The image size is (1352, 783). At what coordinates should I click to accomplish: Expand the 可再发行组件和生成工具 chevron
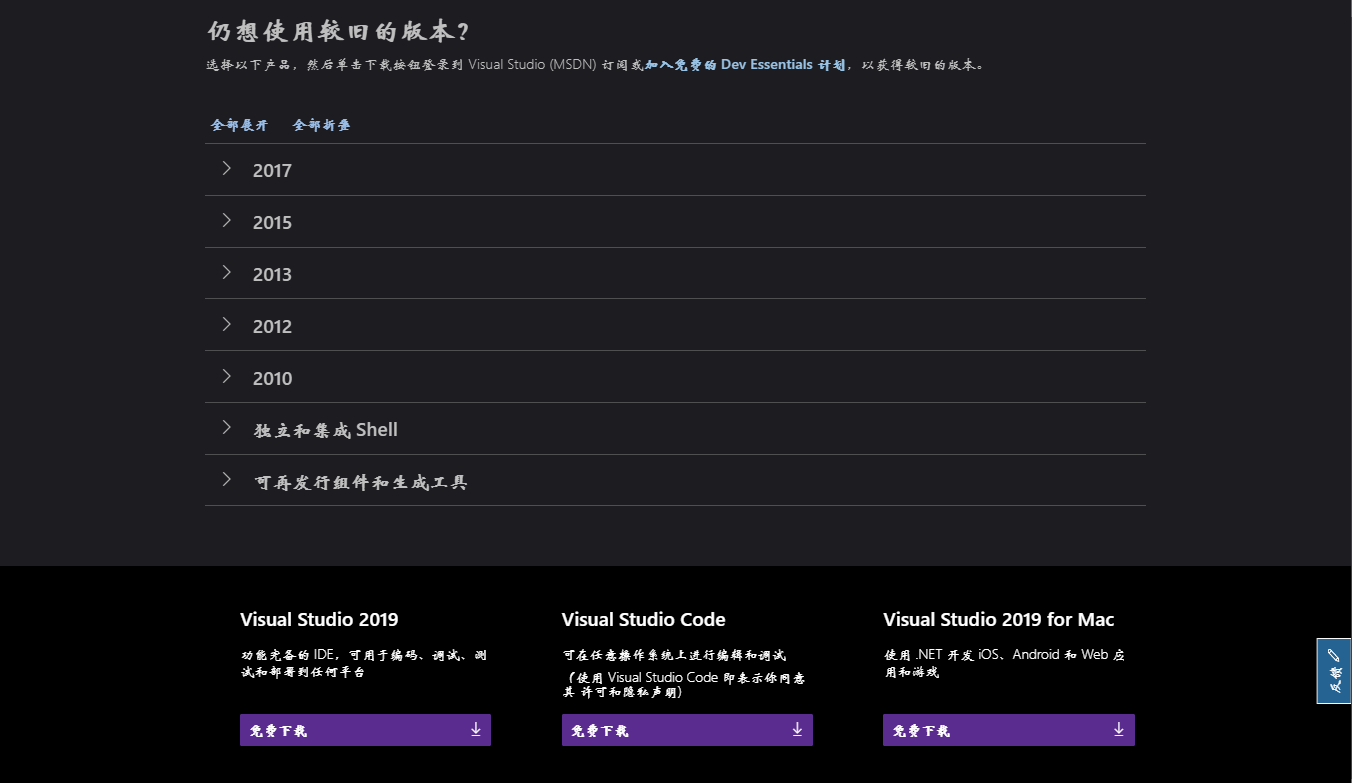click(x=227, y=479)
